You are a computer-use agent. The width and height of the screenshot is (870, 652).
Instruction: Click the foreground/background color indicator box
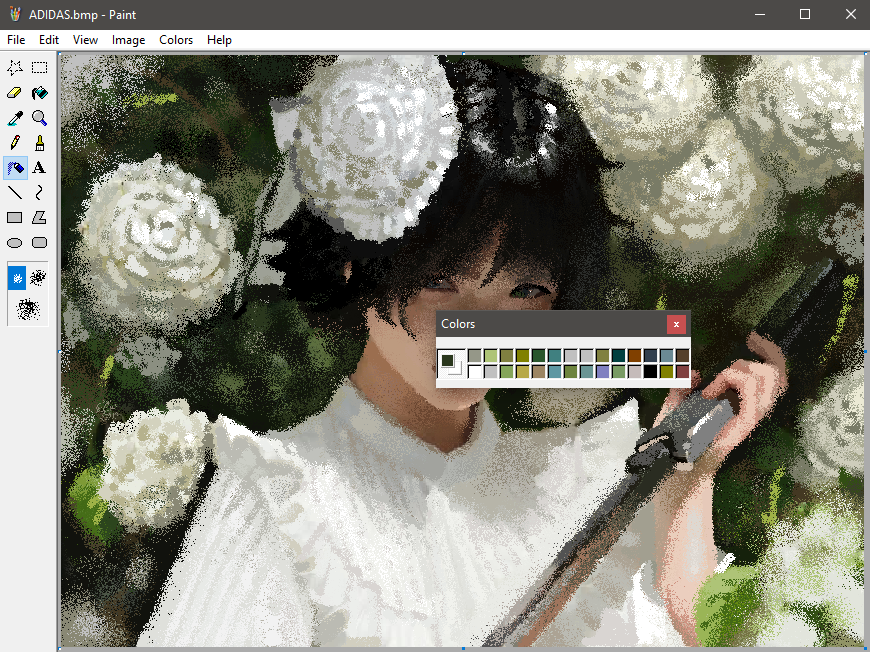tap(452, 364)
